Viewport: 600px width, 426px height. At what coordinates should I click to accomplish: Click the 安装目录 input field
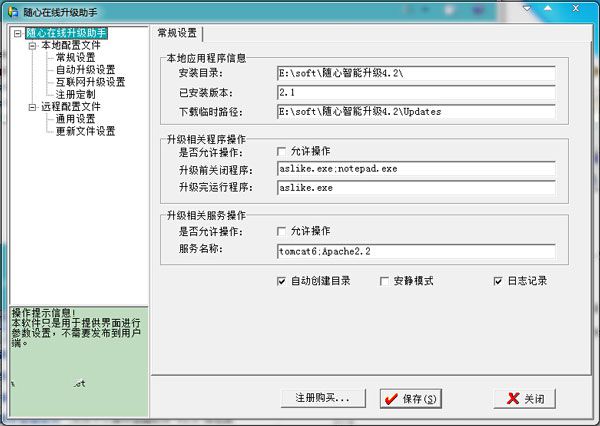click(x=415, y=73)
